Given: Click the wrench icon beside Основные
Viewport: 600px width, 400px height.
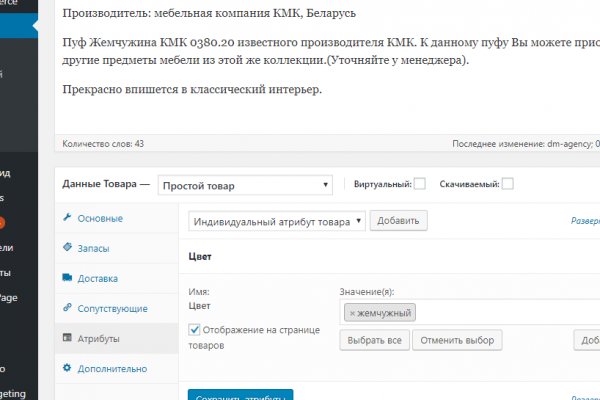Looking at the screenshot, I should point(67,218).
